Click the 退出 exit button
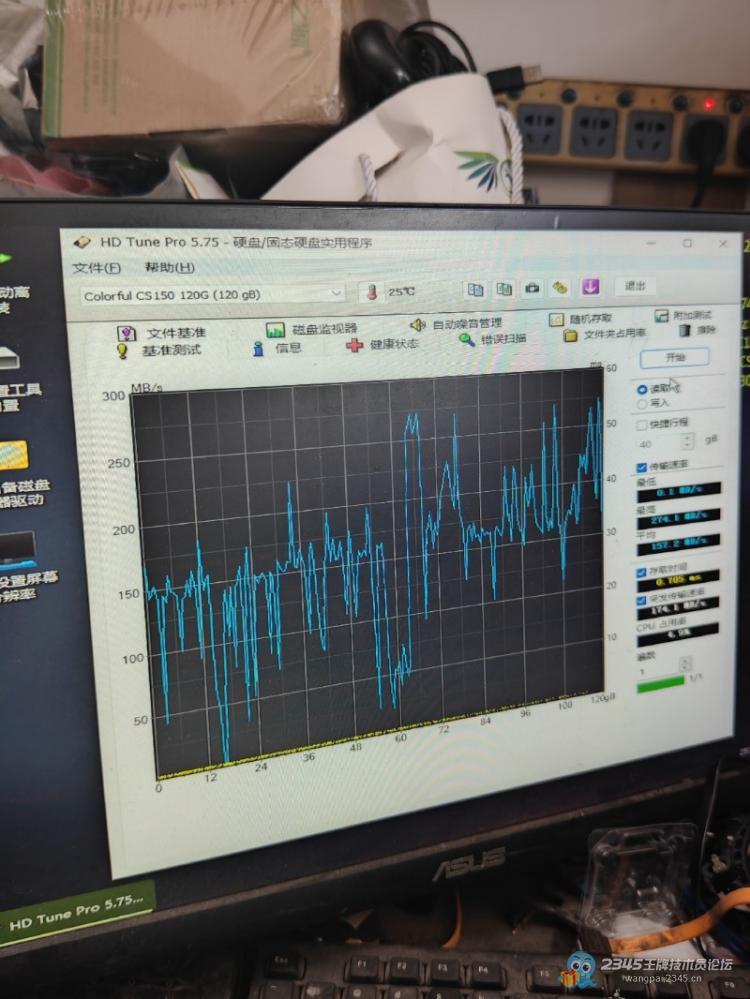The height and width of the screenshot is (999, 750). (634, 286)
